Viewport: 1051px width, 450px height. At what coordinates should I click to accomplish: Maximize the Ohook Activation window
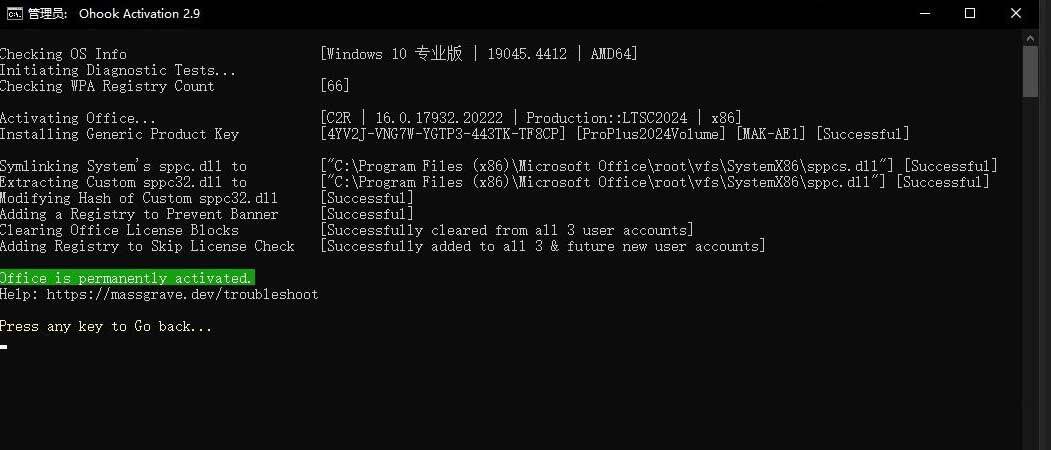pyautogui.click(x=970, y=13)
